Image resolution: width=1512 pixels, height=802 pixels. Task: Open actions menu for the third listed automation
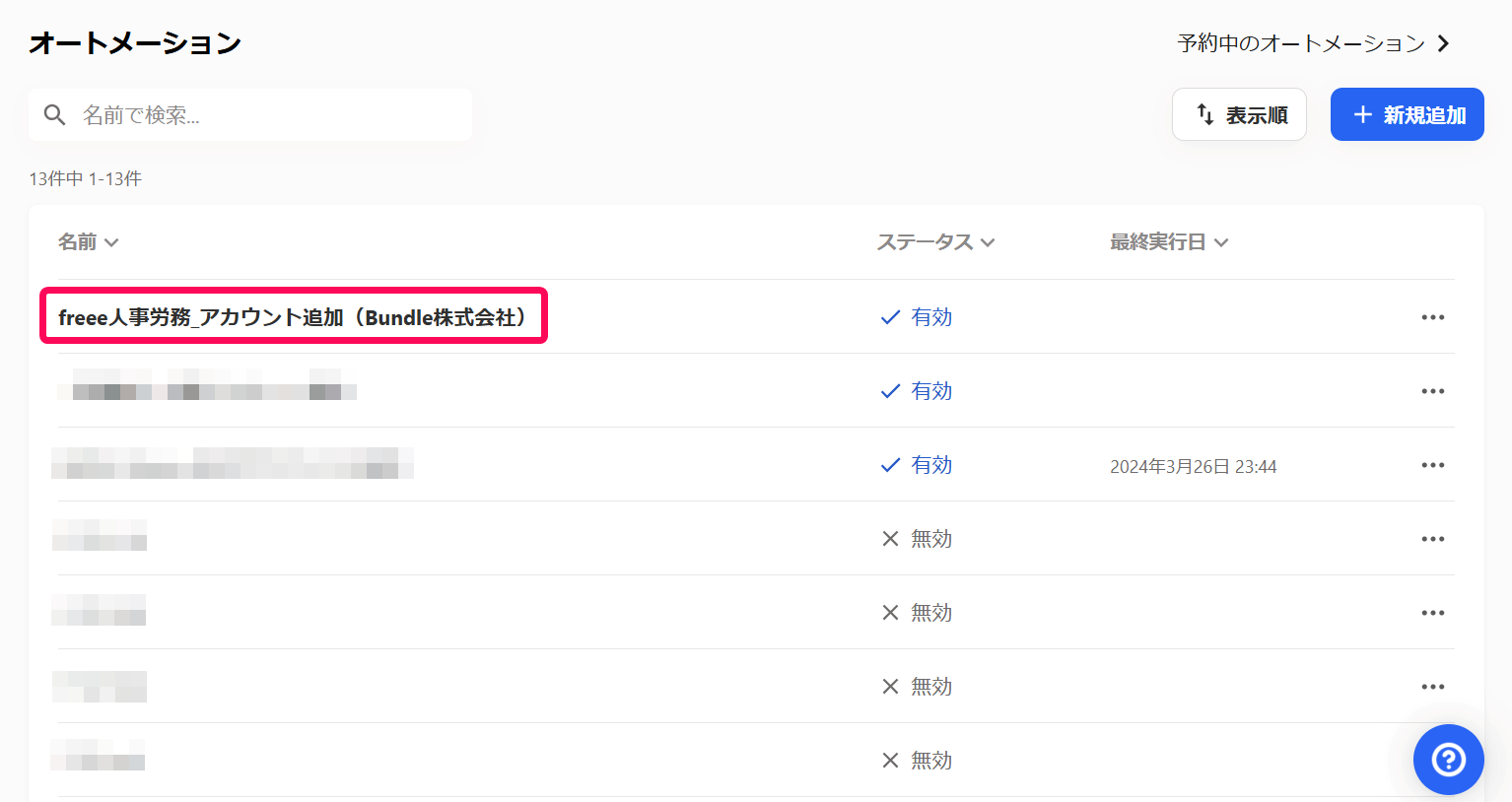point(1432,464)
